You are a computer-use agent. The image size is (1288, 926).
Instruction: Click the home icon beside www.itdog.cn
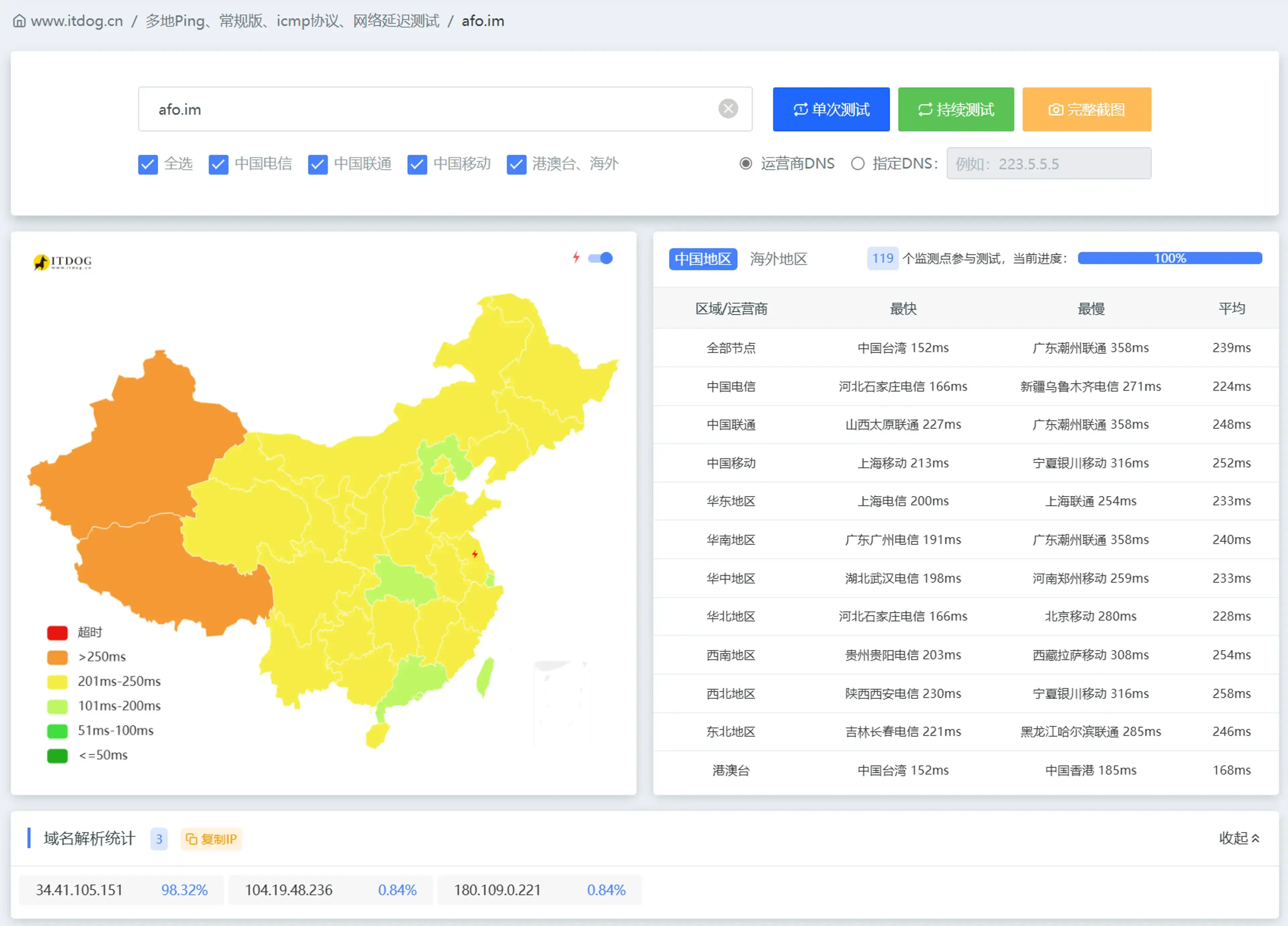click(x=19, y=21)
